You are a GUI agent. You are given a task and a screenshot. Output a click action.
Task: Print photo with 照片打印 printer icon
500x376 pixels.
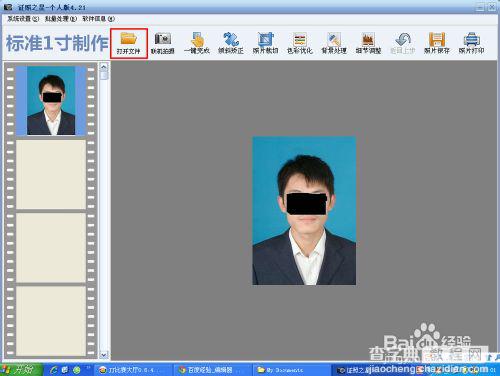pos(471,44)
